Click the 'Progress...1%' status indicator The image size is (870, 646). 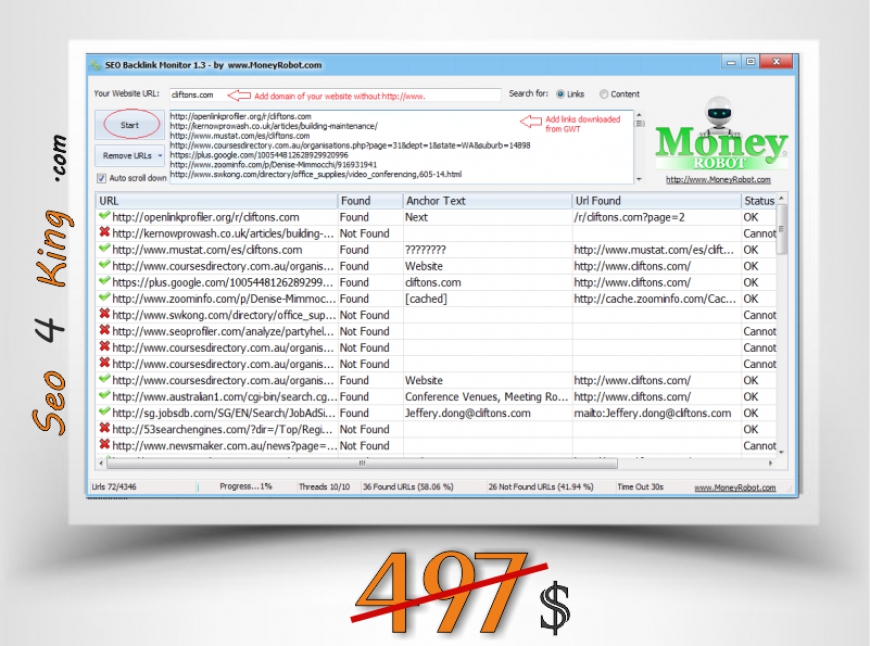(x=246, y=486)
